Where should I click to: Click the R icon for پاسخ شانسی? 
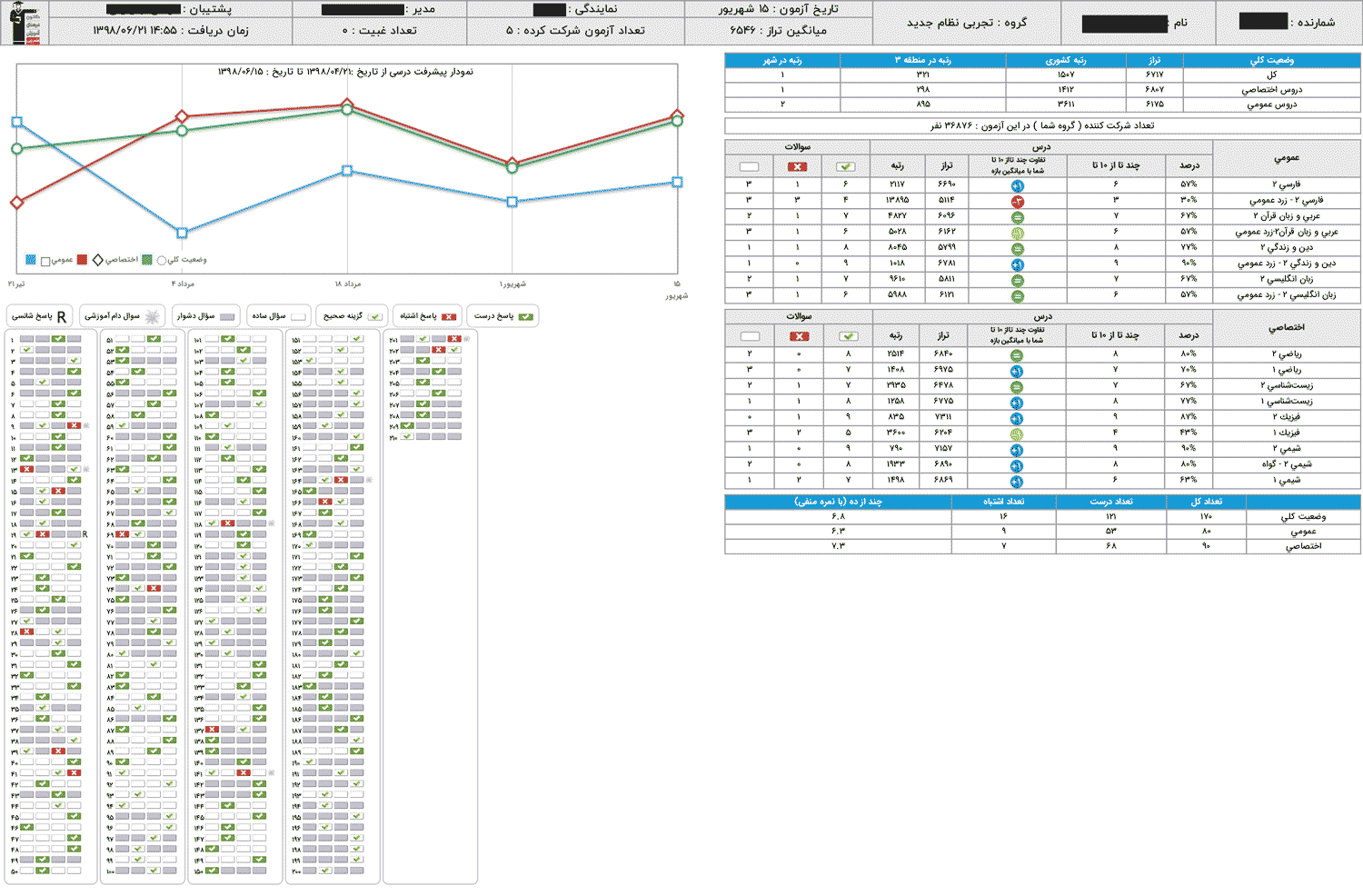coord(62,316)
